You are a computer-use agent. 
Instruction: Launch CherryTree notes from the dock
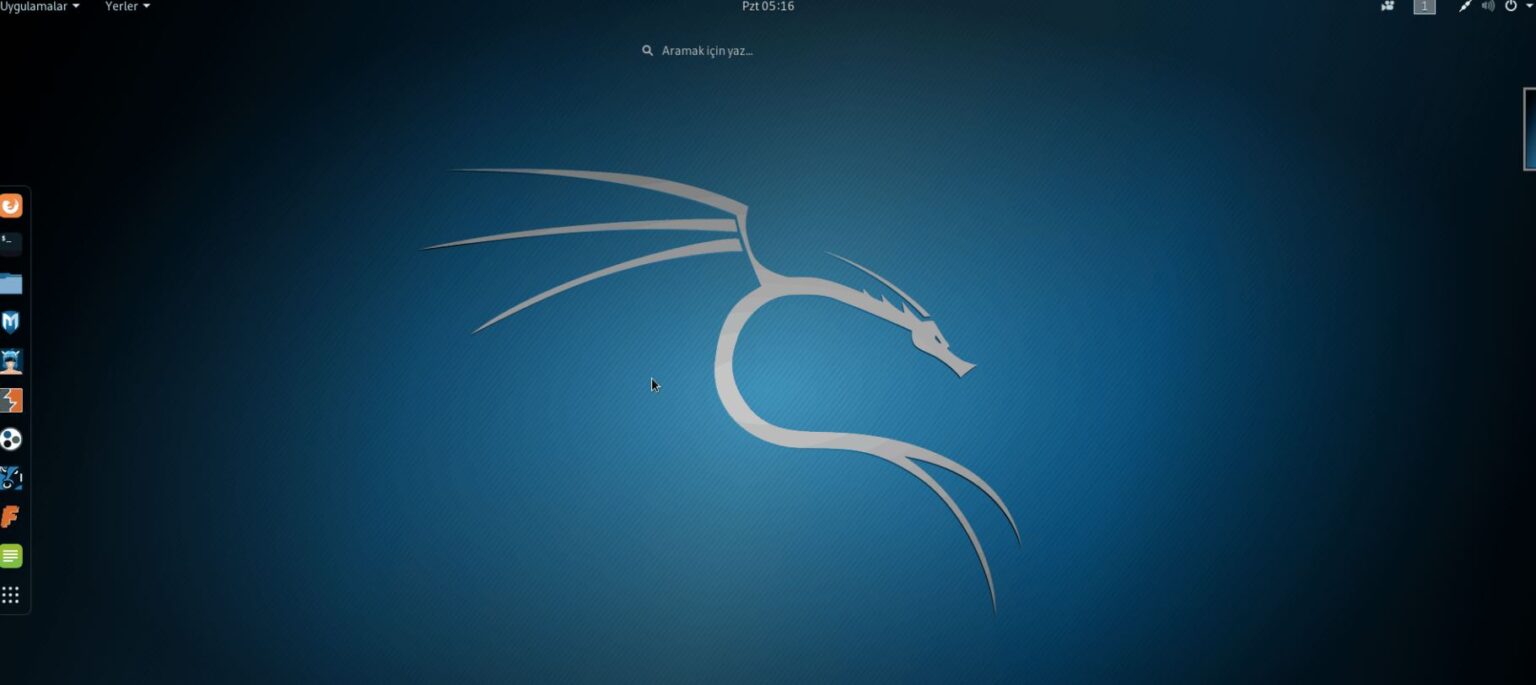coord(11,556)
